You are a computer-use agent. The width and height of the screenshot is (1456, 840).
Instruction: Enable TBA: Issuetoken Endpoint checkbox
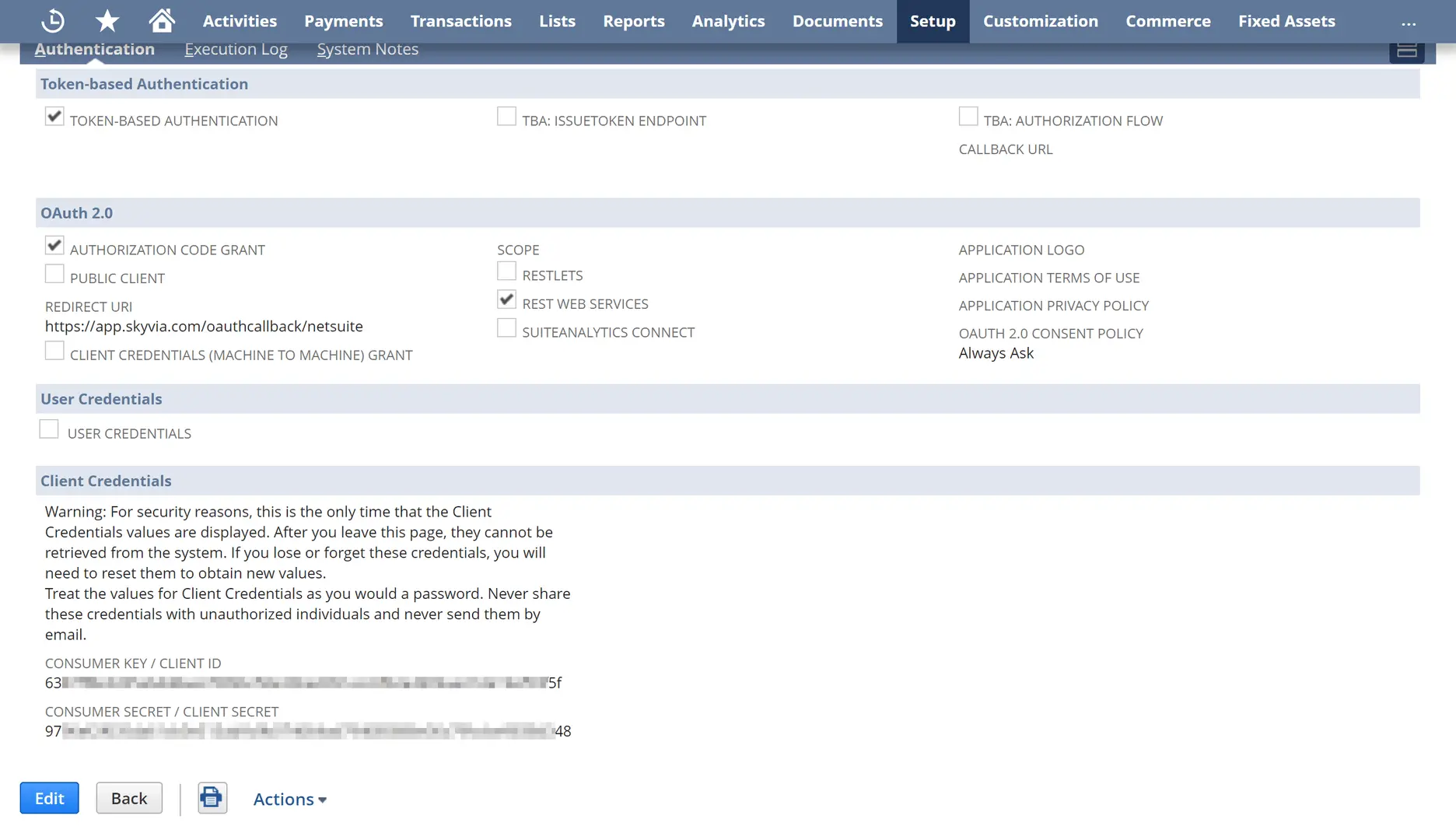(x=506, y=117)
